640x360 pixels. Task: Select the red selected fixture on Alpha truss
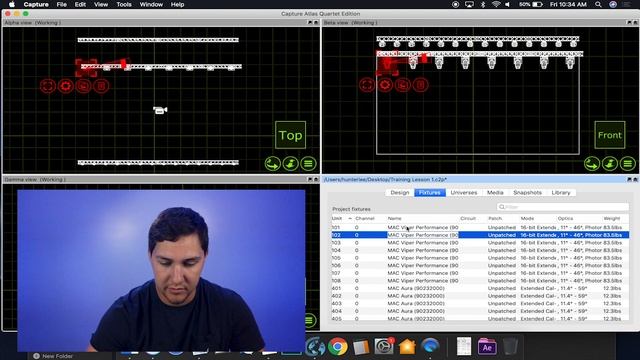[86, 67]
